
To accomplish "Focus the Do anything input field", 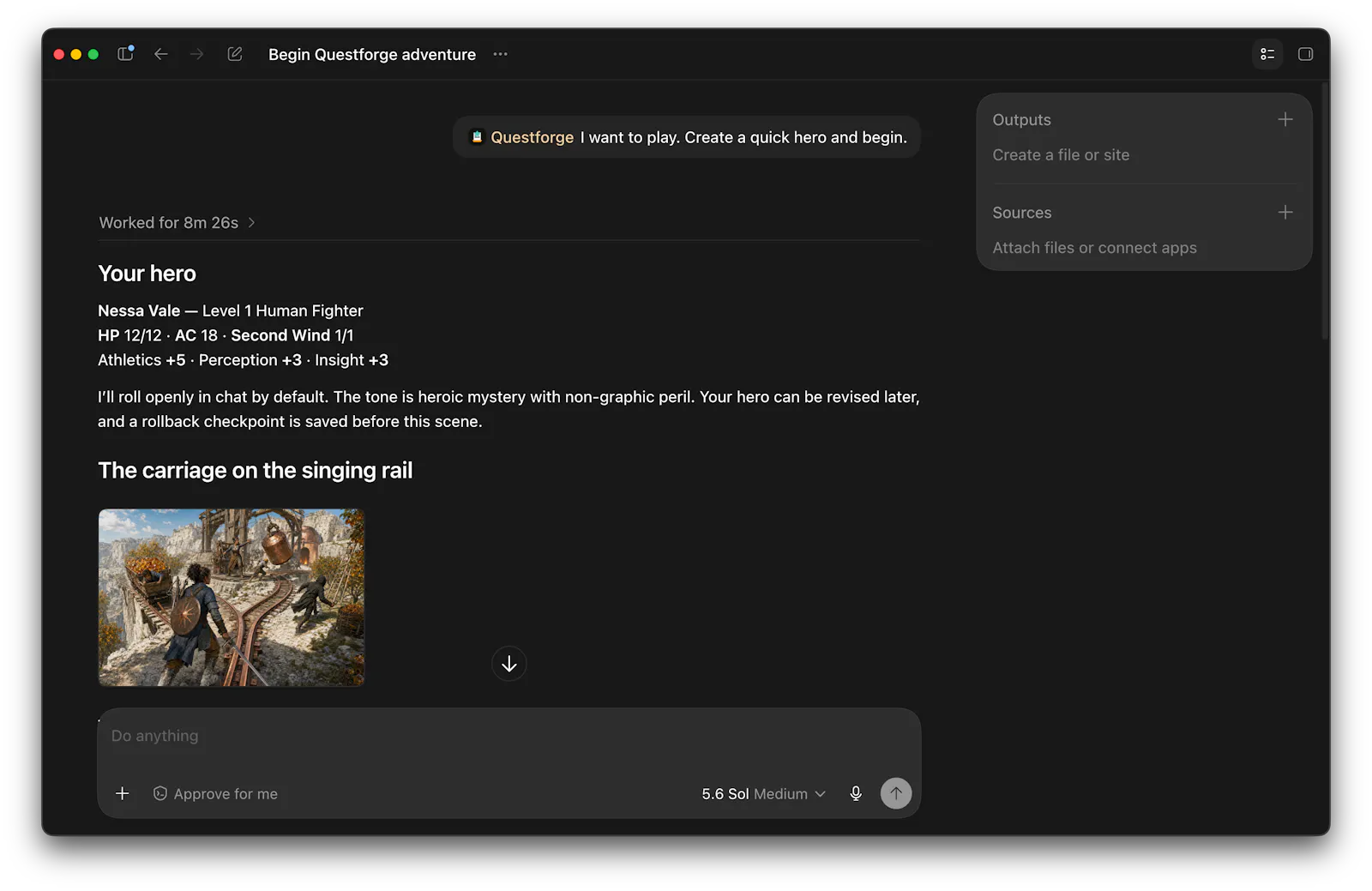I will click(x=509, y=736).
